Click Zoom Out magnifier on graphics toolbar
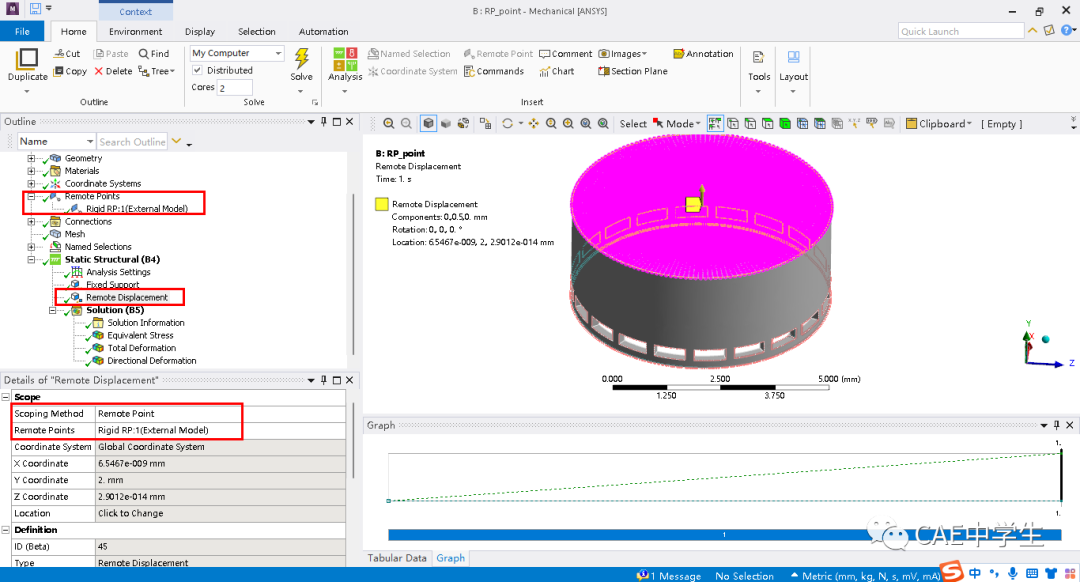The width and height of the screenshot is (1080, 582). tap(406, 123)
